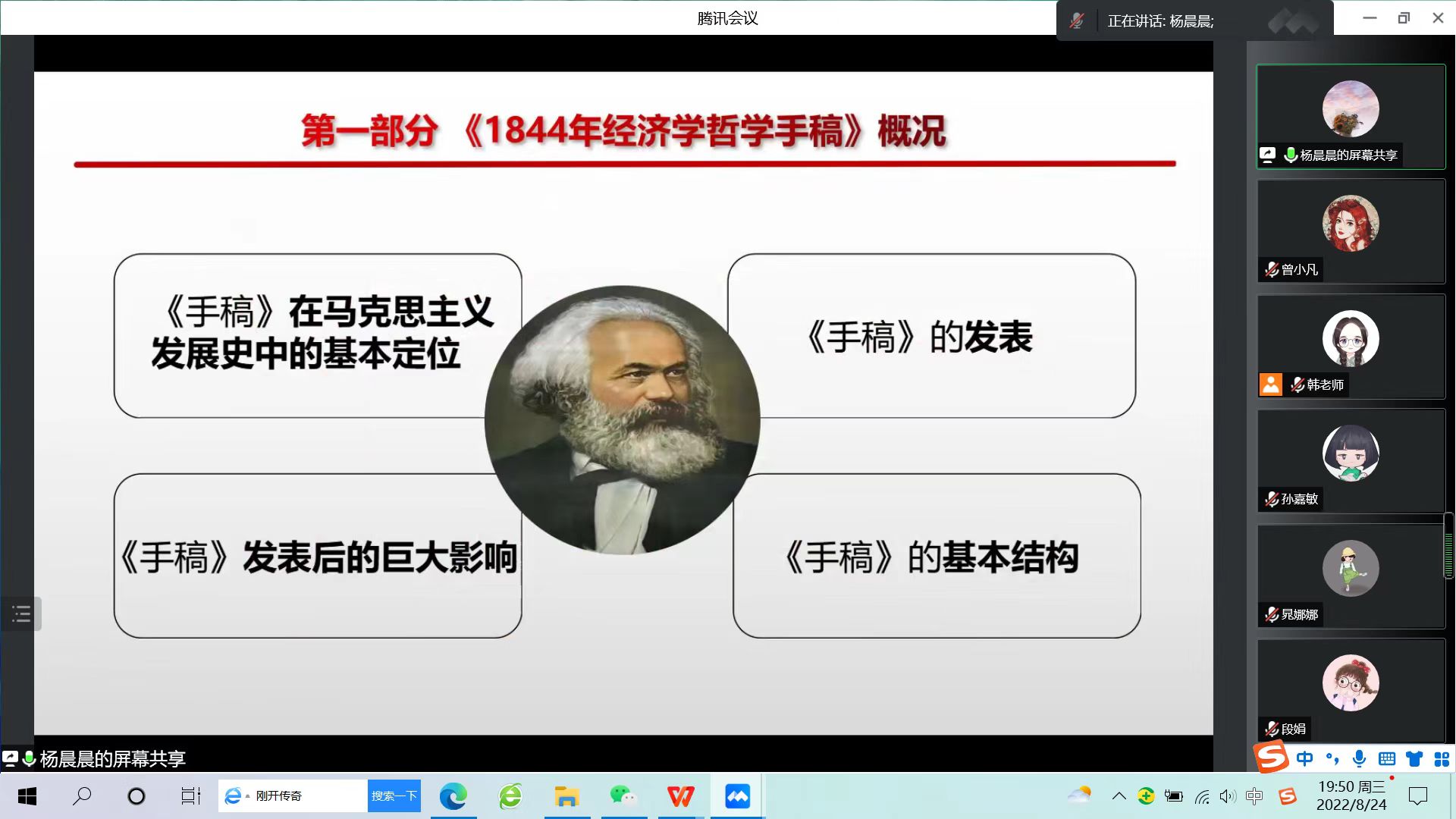Switch to Tencent Meeting taskbar icon
Viewport: 1456px width, 819px height.
(737, 795)
